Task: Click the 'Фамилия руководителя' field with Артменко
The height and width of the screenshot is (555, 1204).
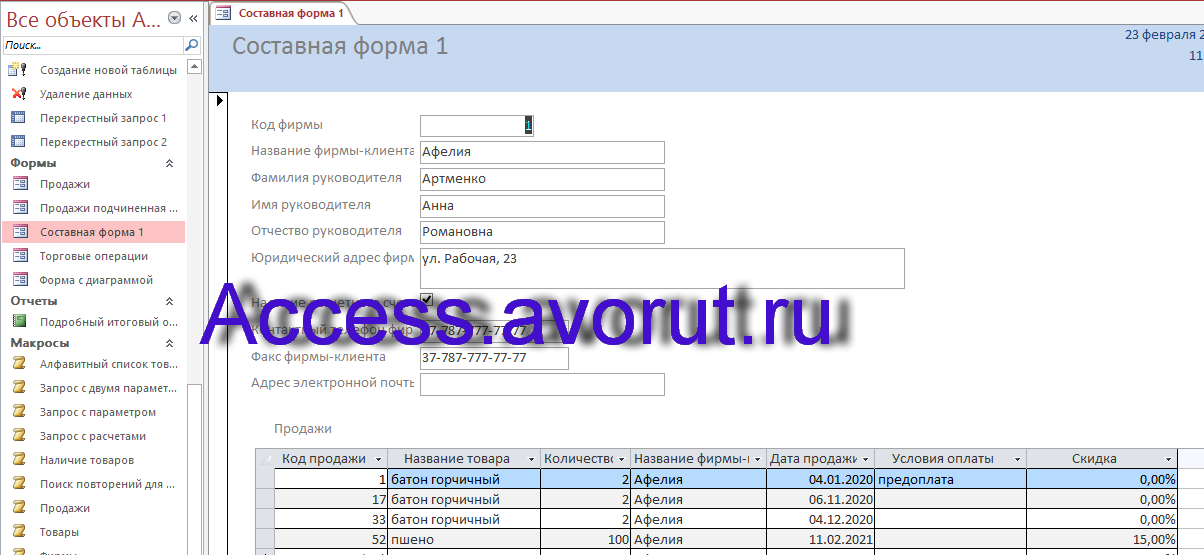Action: click(x=542, y=179)
